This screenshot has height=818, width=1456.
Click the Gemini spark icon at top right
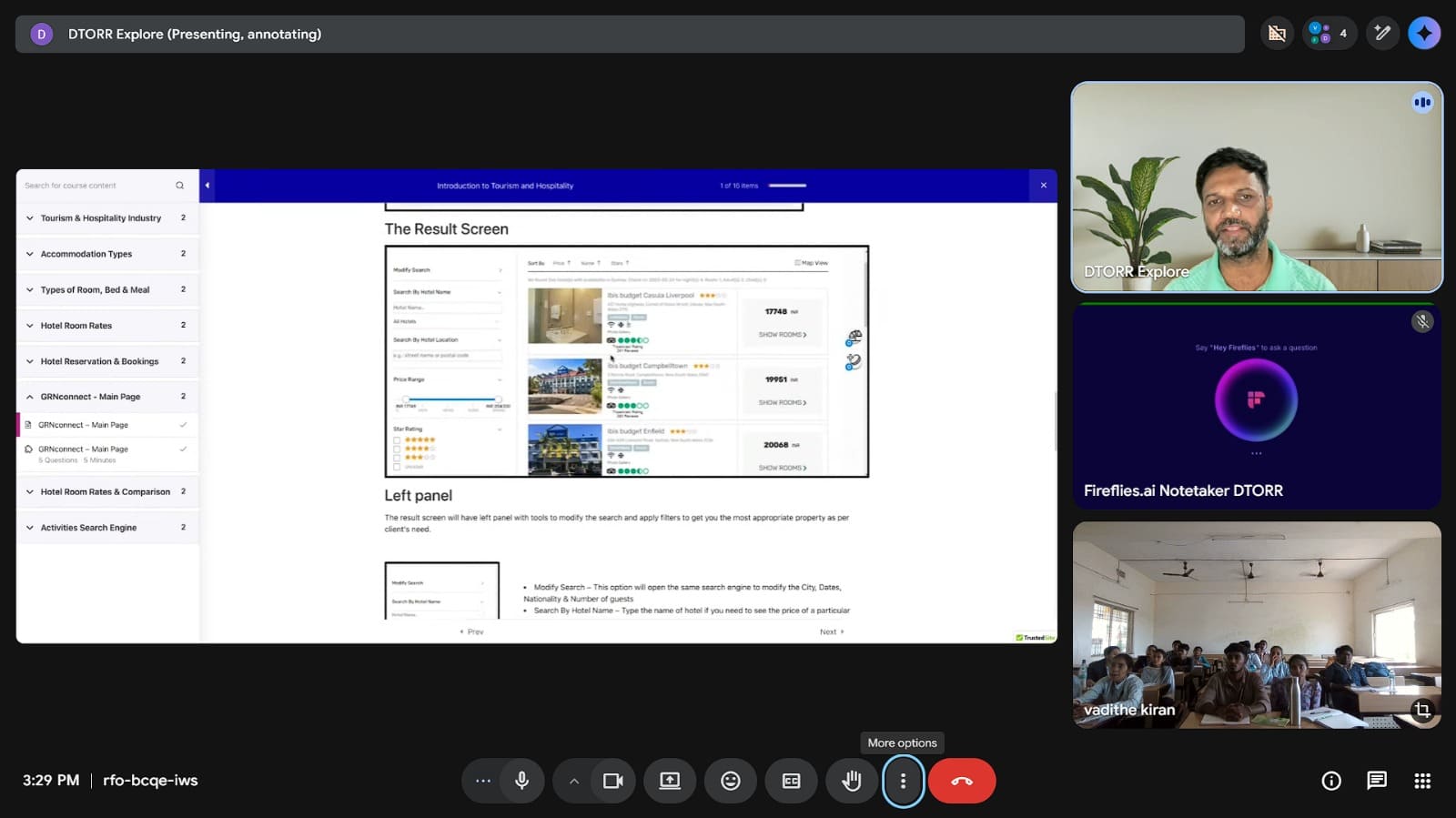(x=1424, y=34)
